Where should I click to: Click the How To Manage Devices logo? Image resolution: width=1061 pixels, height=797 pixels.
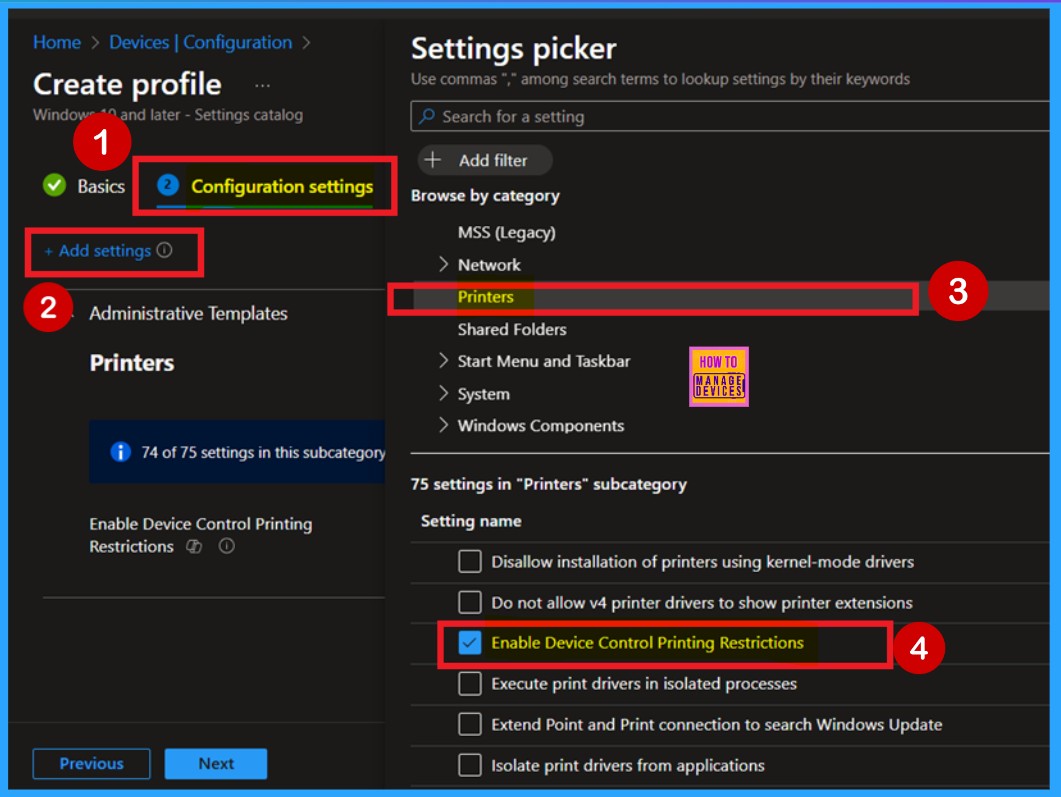[718, 376]
